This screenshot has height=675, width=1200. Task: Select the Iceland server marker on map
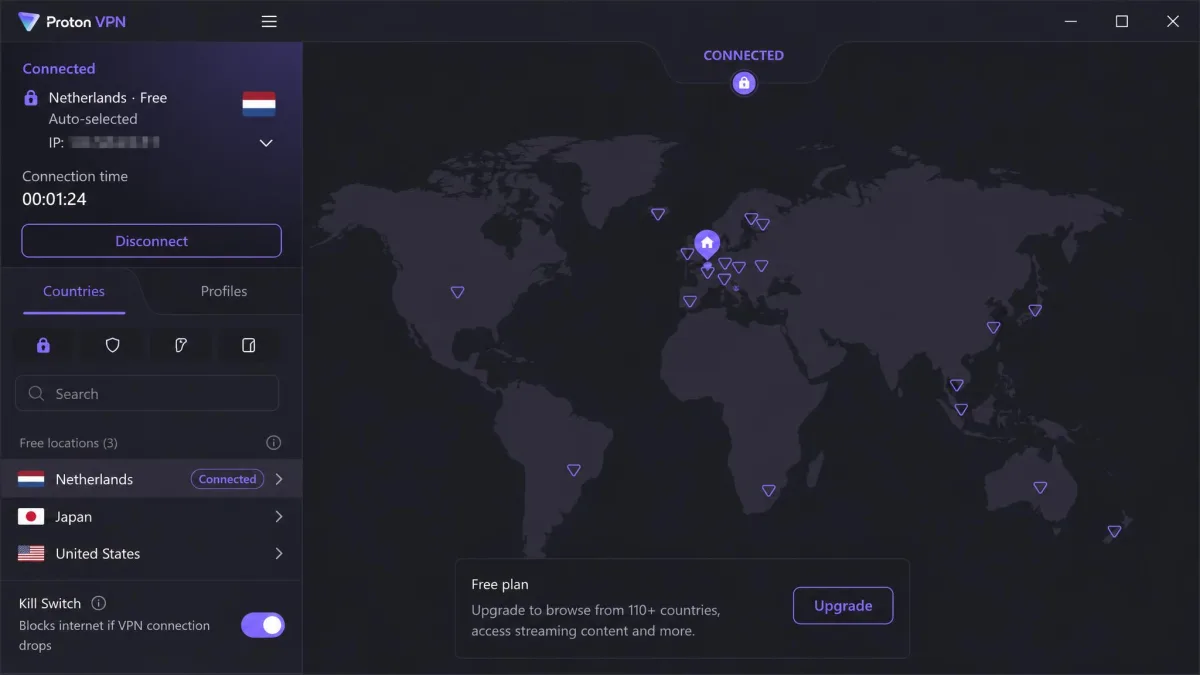click(658, 214)
